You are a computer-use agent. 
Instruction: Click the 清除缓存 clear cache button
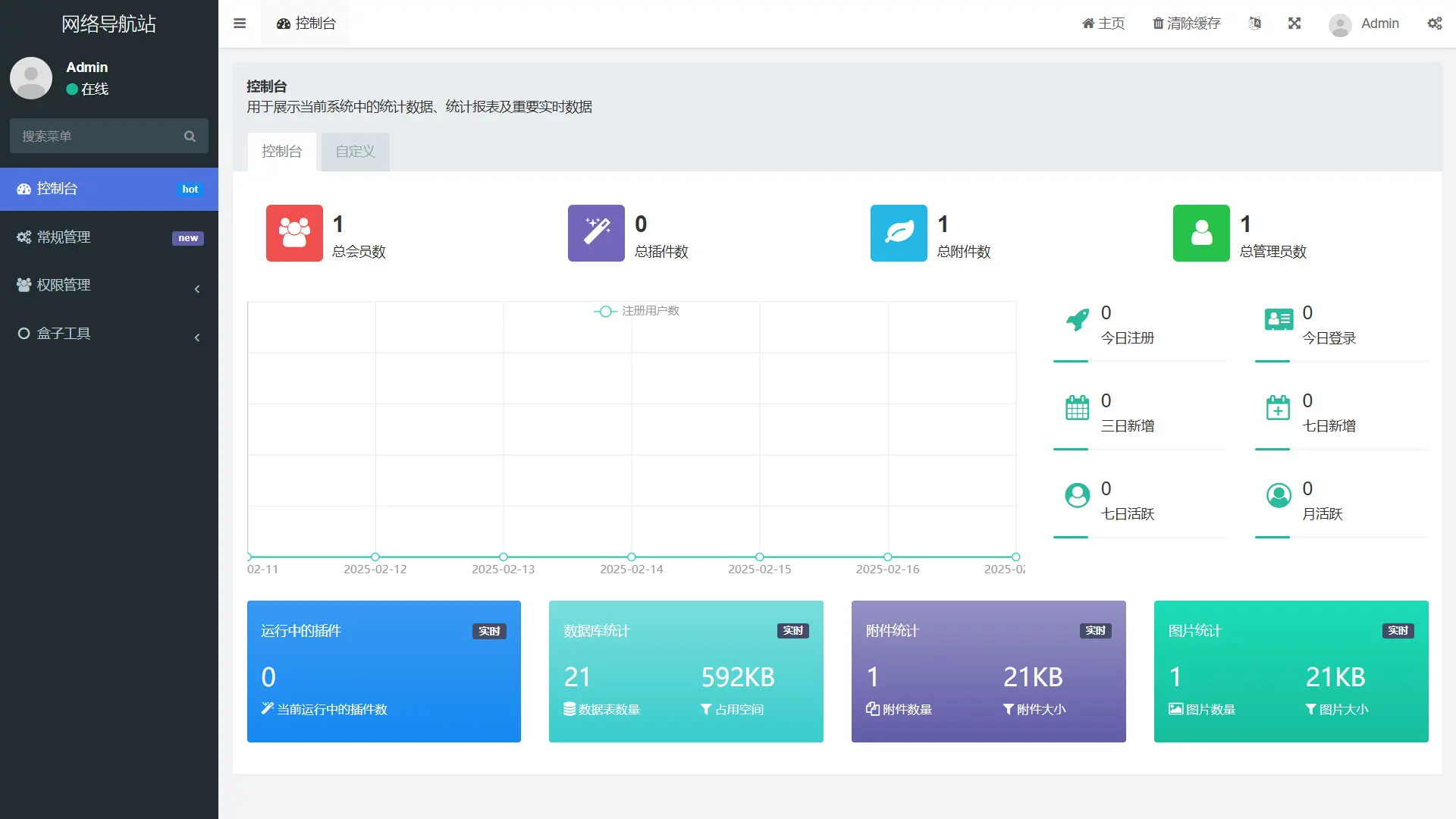(1187, 24)
